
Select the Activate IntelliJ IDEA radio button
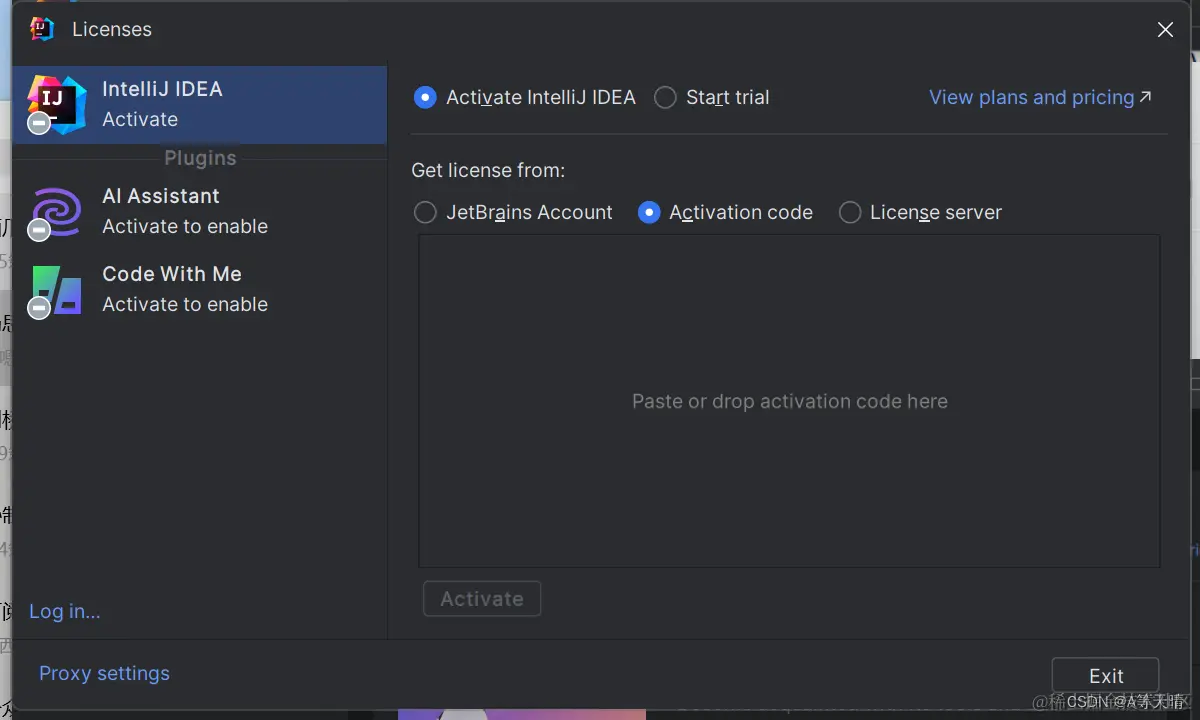[x=425, y=97]
